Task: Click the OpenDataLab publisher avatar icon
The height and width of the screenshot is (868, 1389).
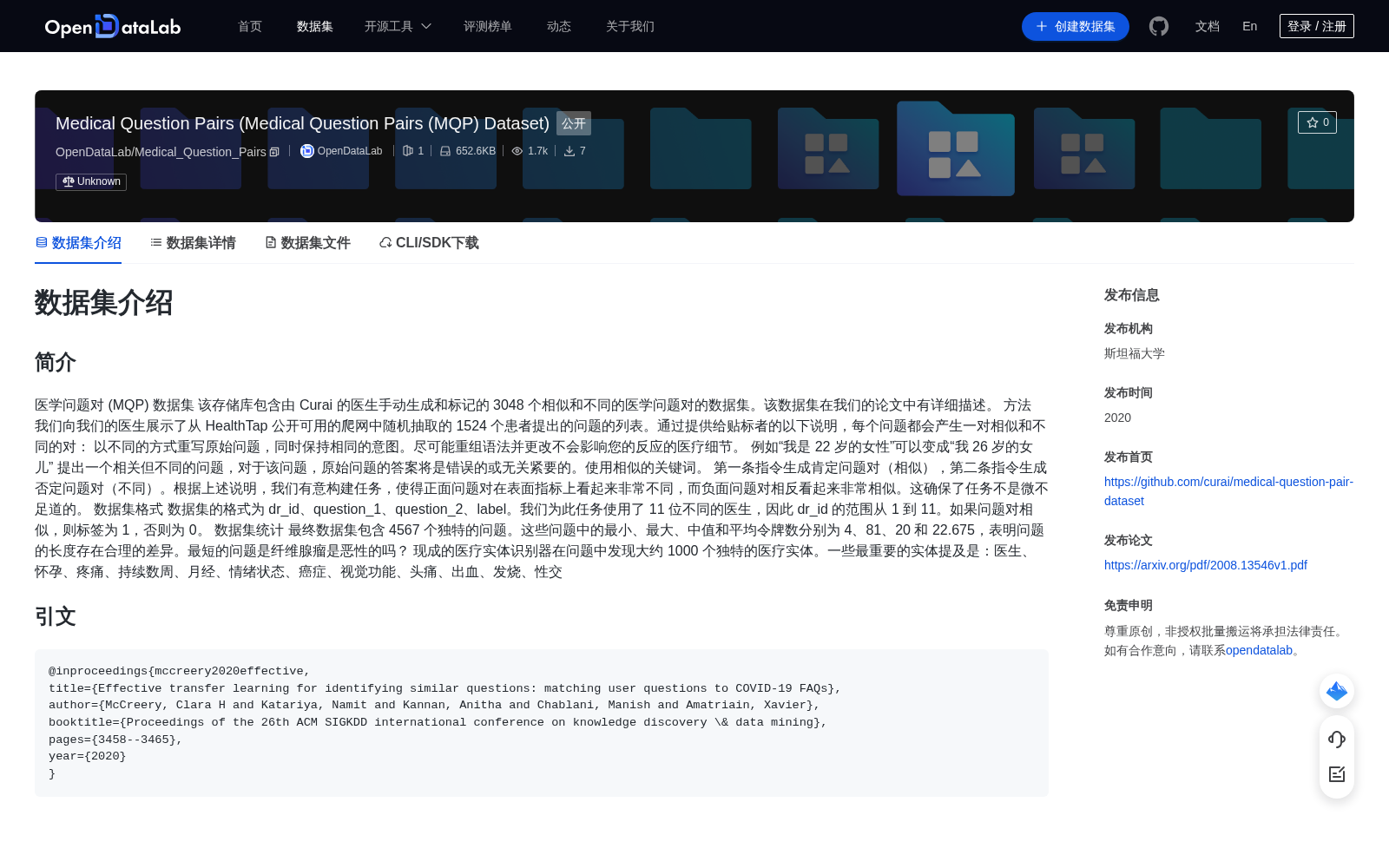Action: click(306, 151)
